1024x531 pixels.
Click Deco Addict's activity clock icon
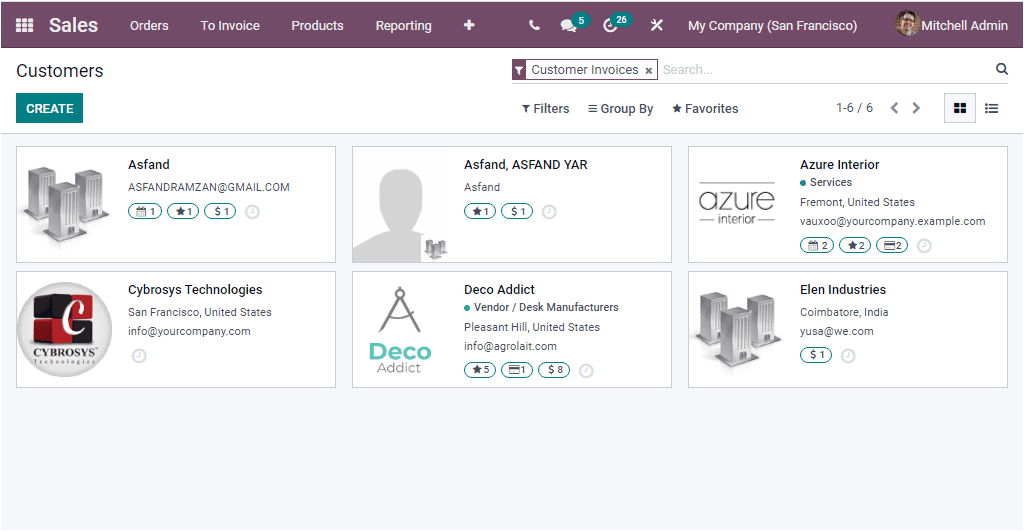[x=586, y=370]
